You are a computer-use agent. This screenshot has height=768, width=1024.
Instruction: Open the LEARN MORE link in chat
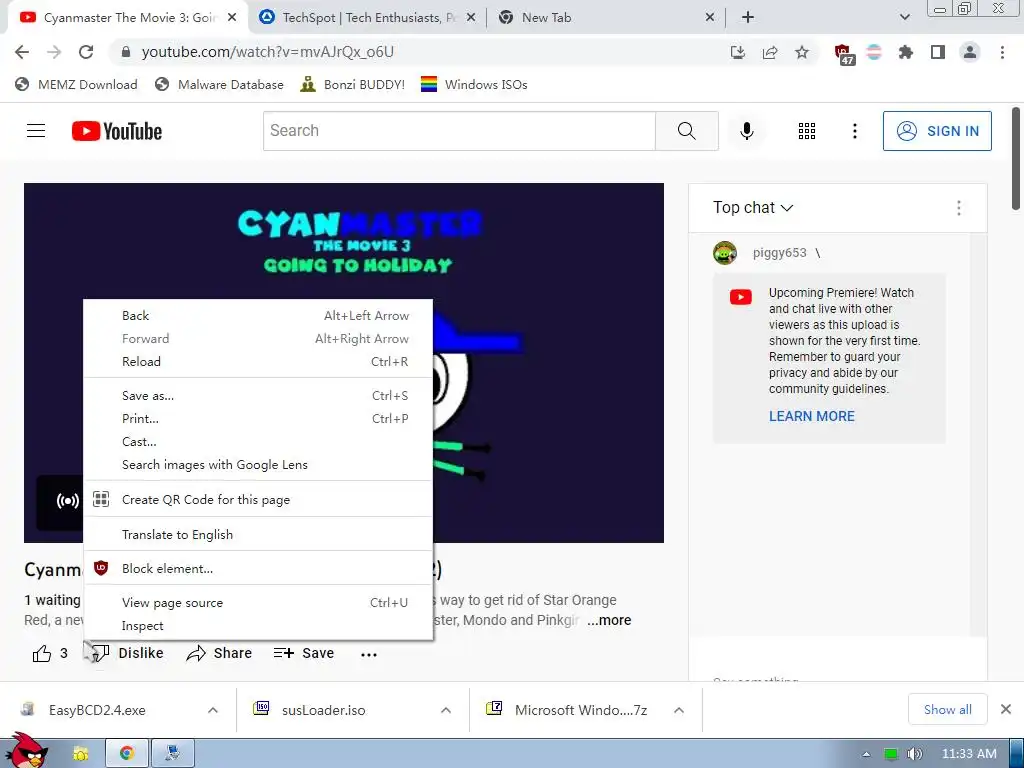pyautogui.click(x=812, y=417)
